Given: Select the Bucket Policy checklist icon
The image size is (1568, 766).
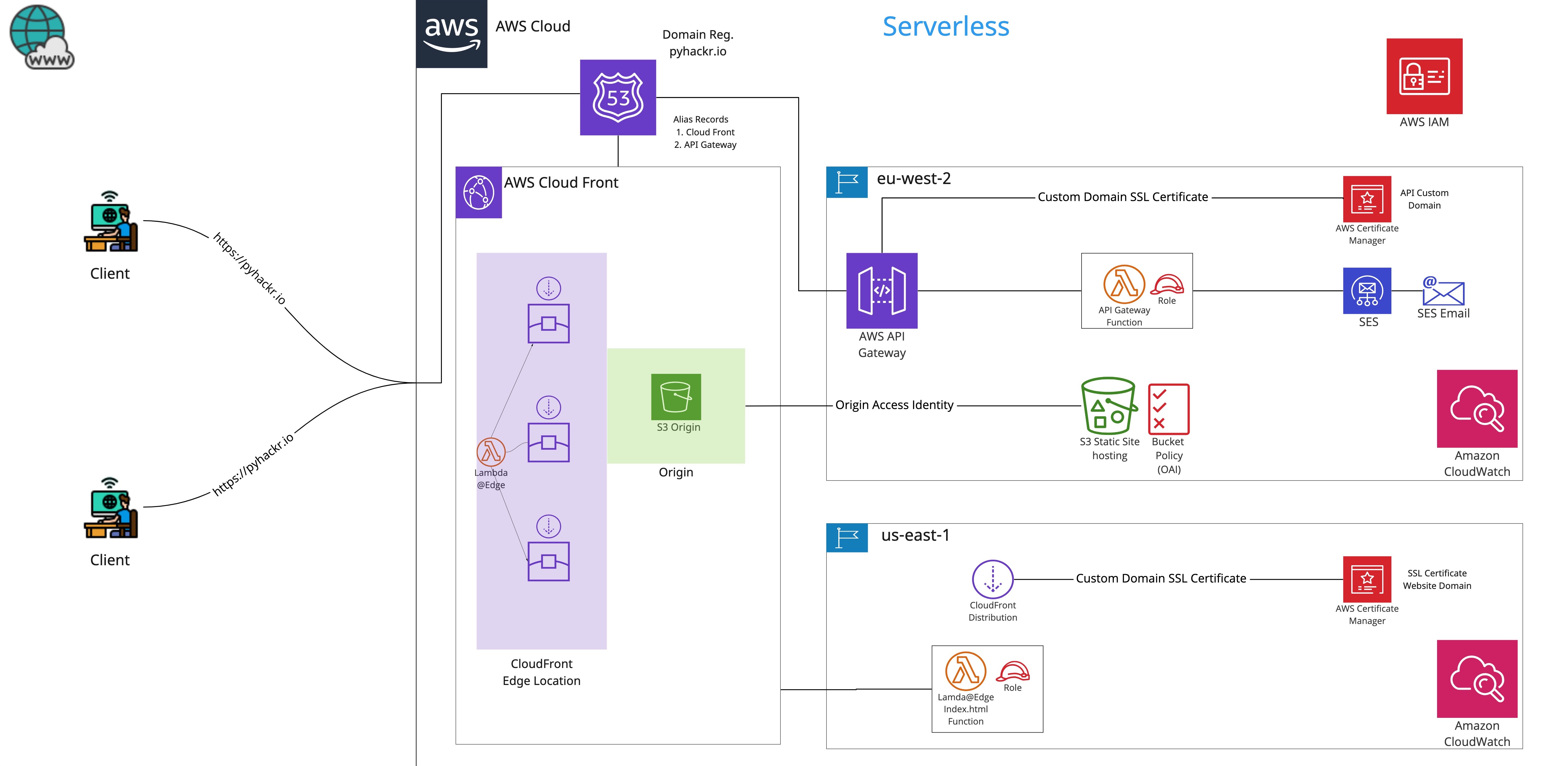Looking at the screenshot, I should point(1168,408).
